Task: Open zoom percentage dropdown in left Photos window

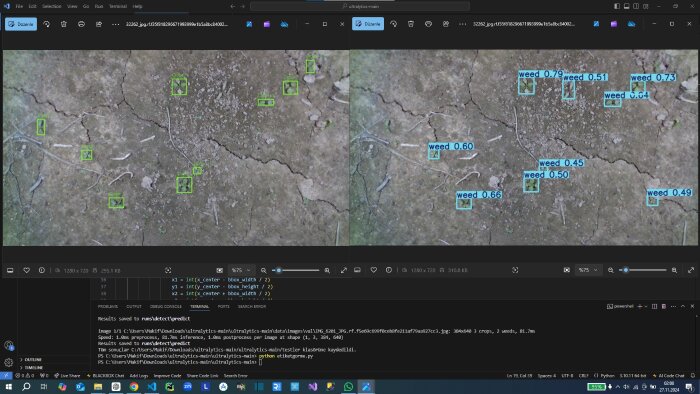Action: click(242, 270)
